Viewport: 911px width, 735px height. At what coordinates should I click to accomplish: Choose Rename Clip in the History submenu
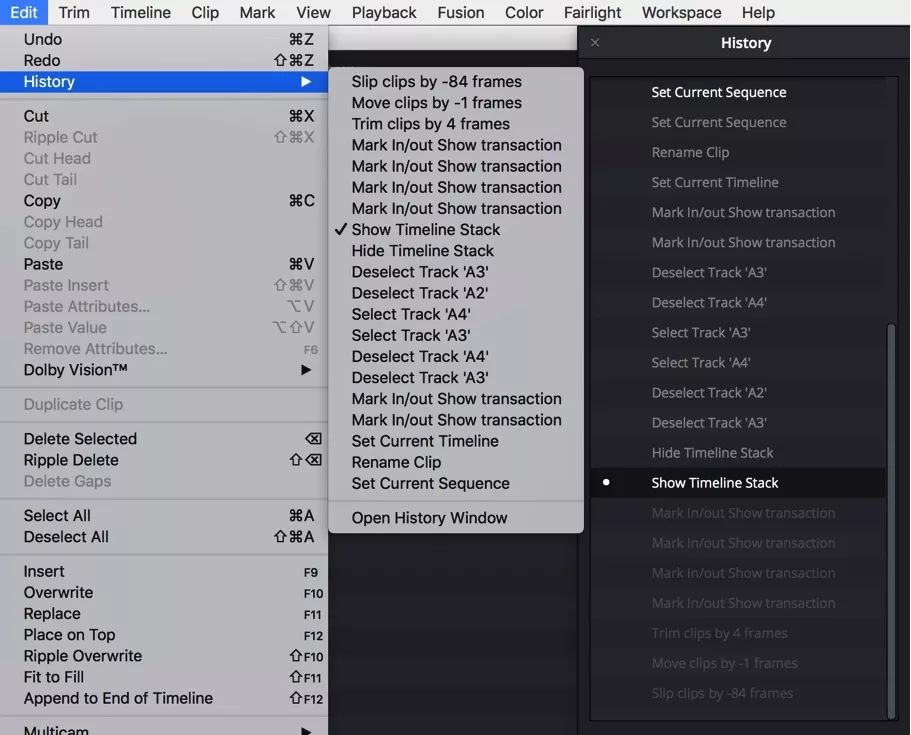tap(456, 462)
